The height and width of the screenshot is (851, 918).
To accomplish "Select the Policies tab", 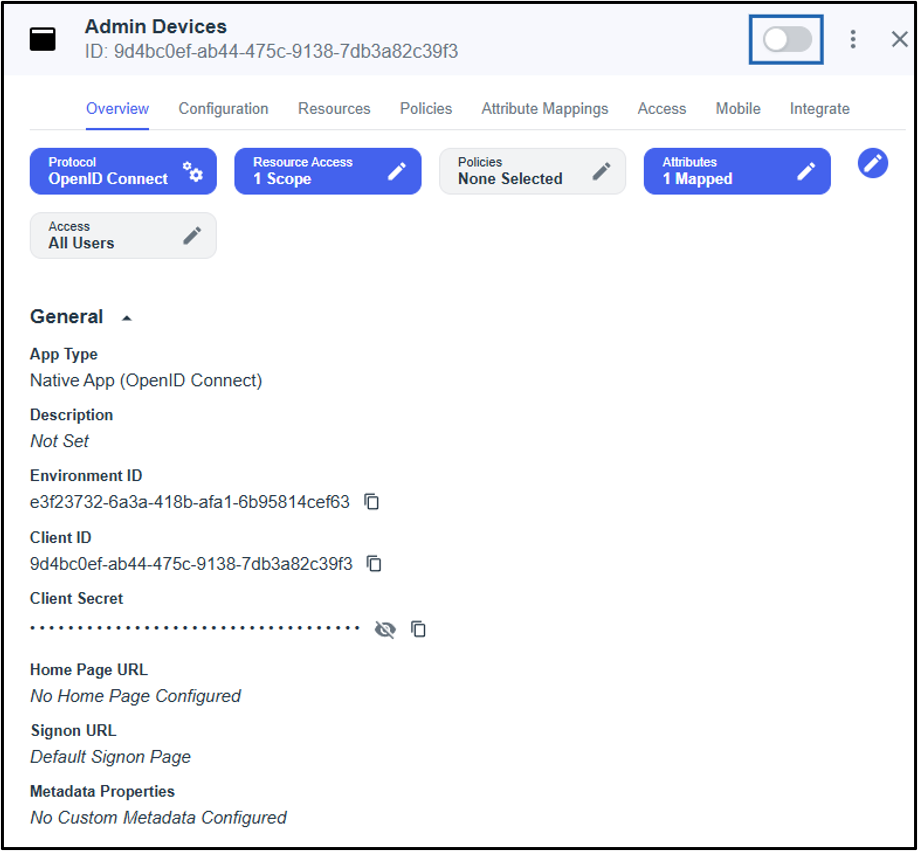I will pyautogui.click(x=426, y=109).
